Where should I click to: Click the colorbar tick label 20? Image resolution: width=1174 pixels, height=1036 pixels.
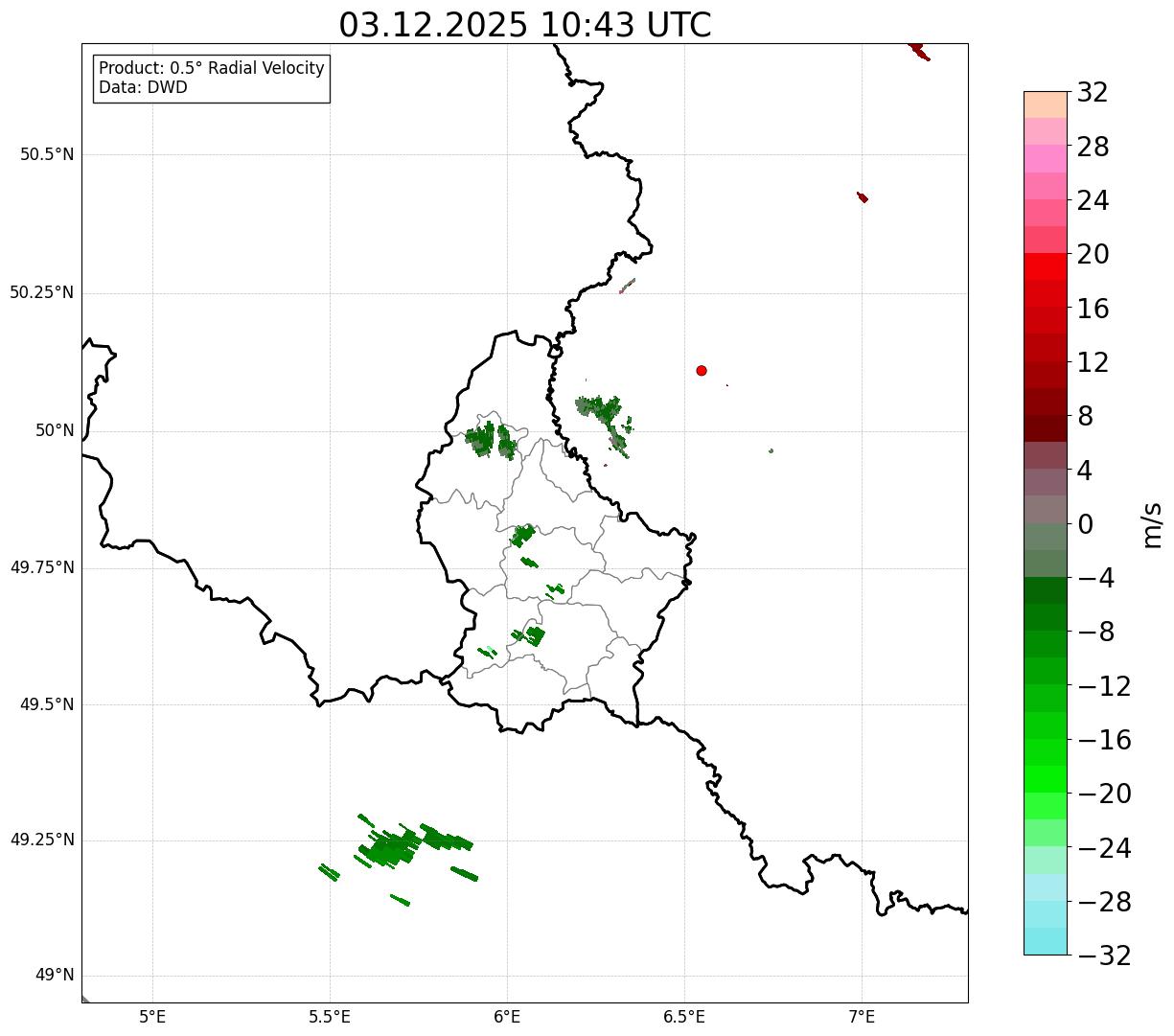[1093, 255]
